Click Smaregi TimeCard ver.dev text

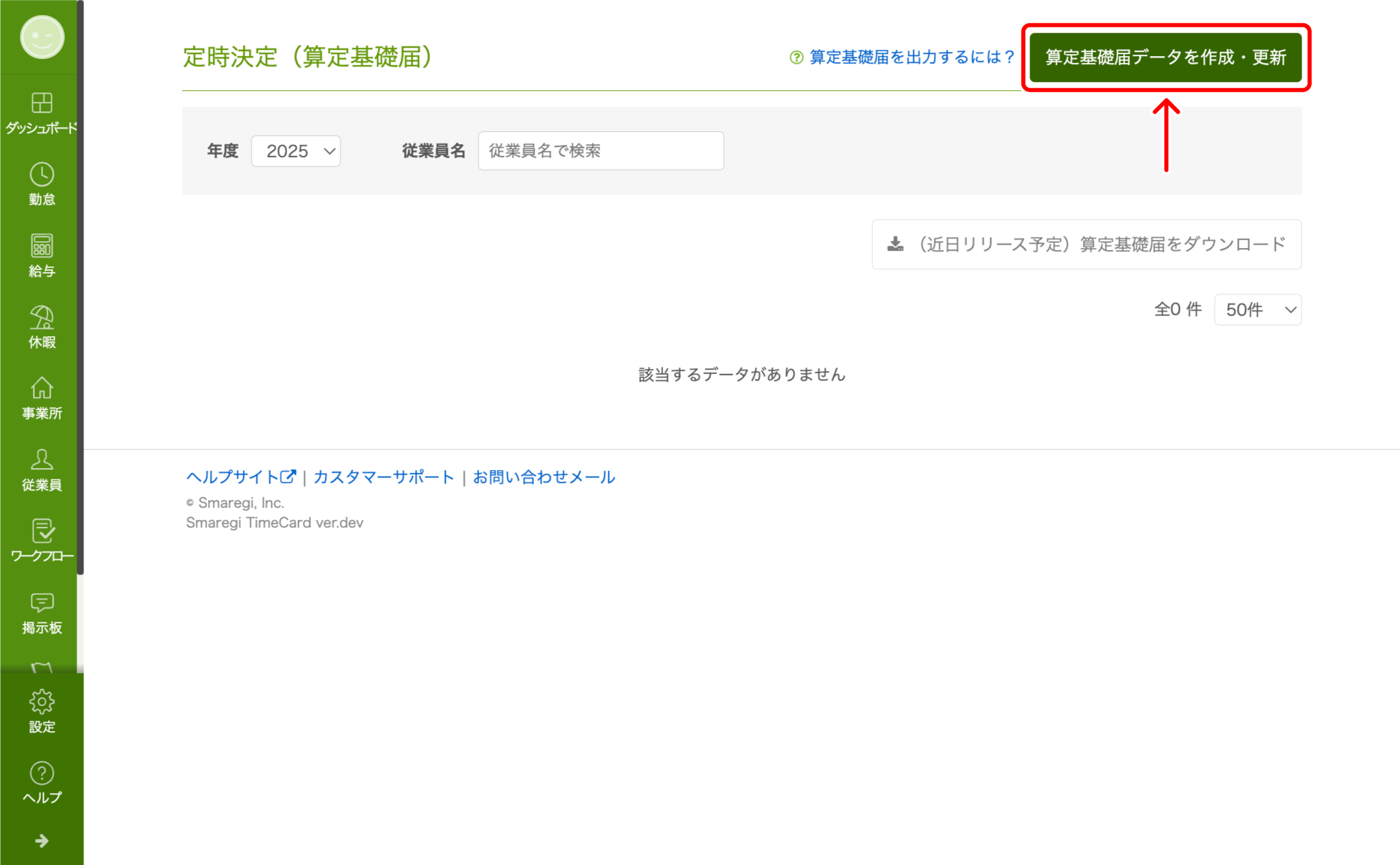[x=275, y=523]
